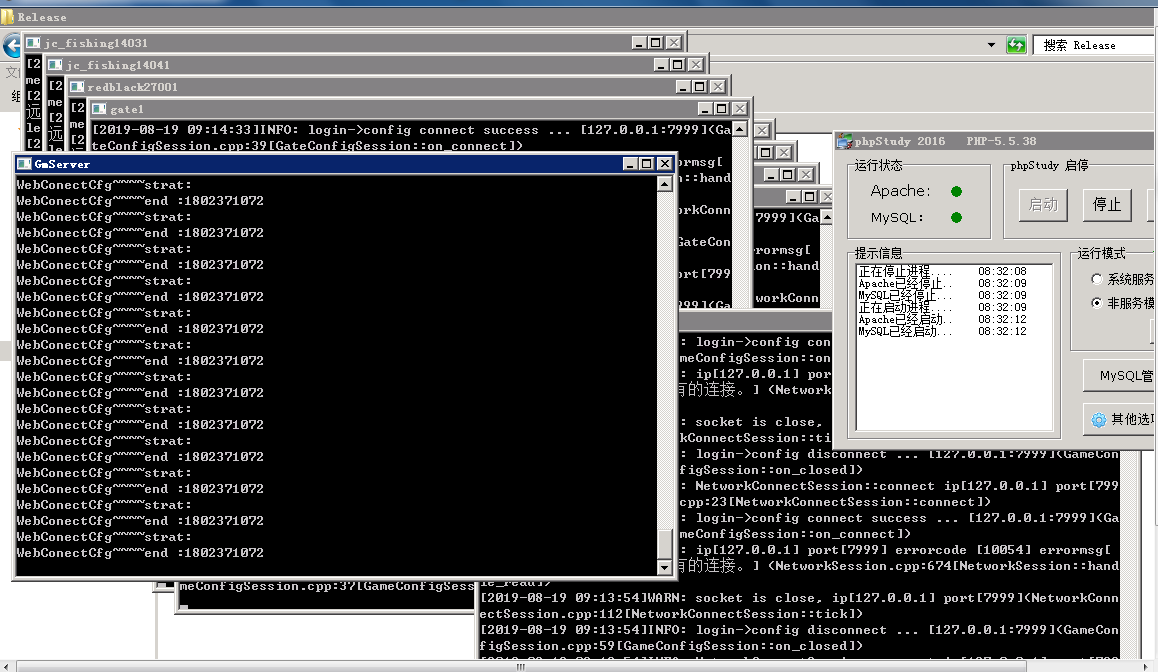
Task: Click the MySQL green status indicator
Action: (x=956, y=217)
